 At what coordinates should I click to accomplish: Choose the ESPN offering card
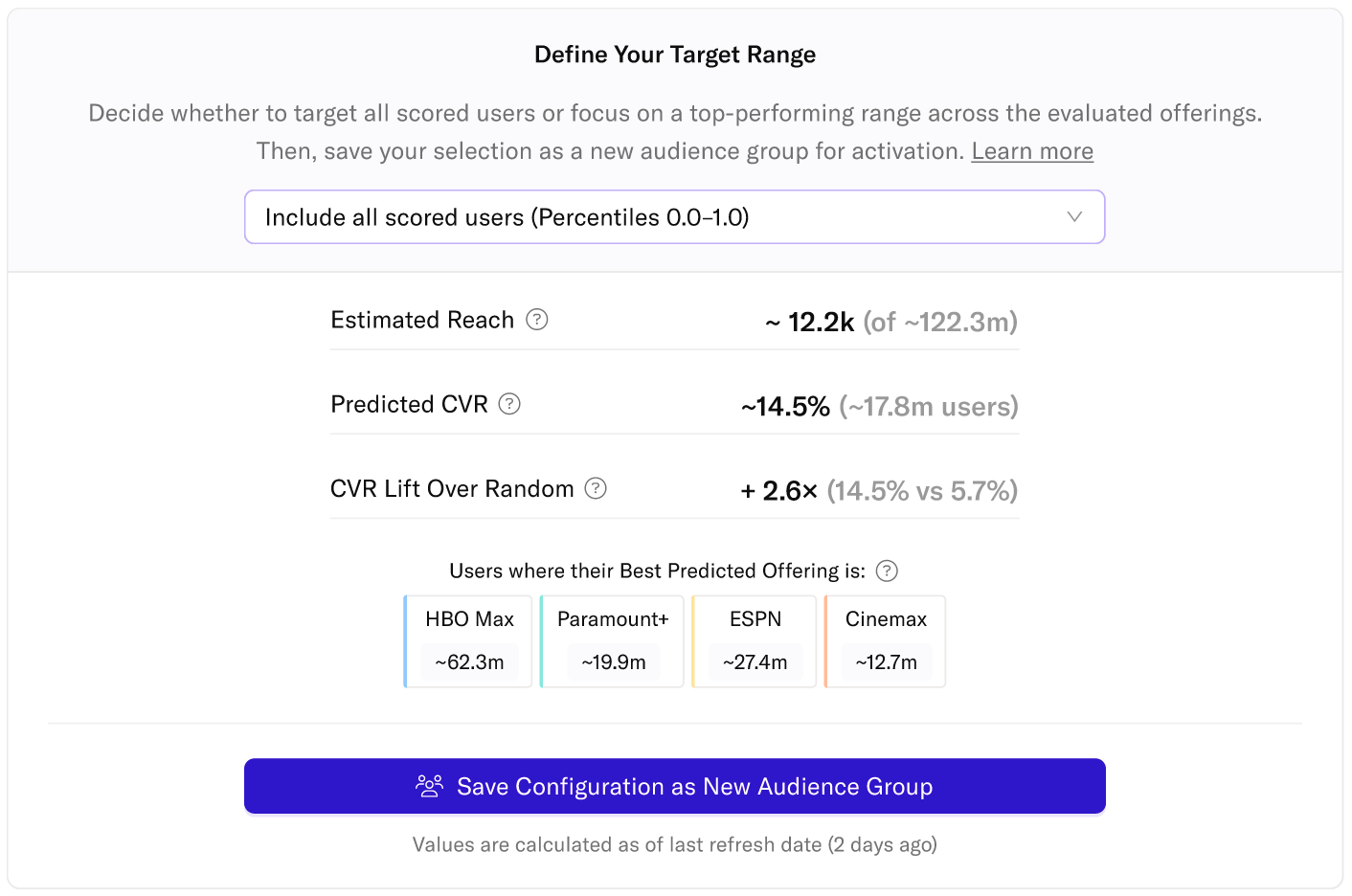point(755,620)
